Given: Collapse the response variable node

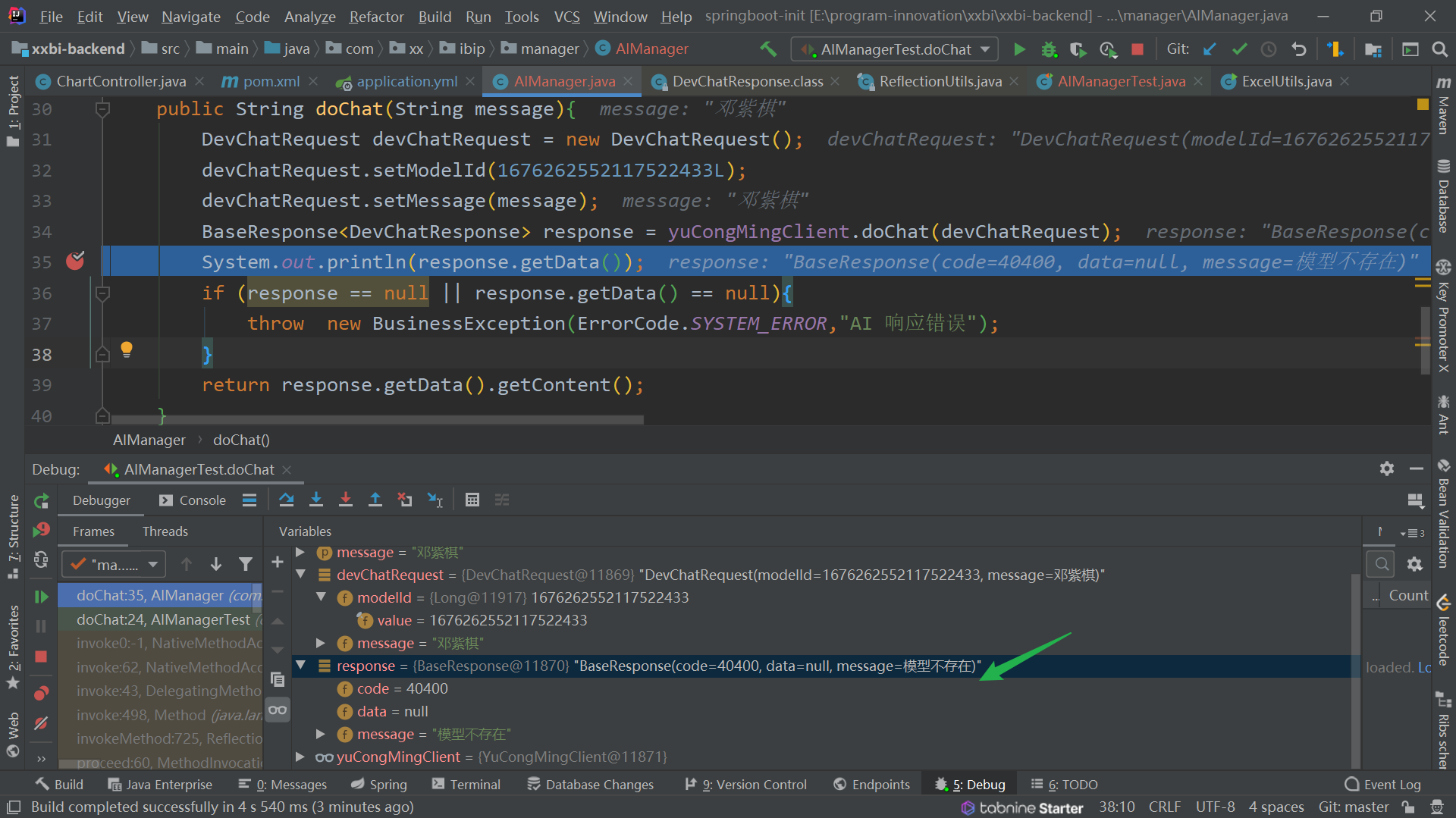Looking at the screenshot, I should click(301, 666).
